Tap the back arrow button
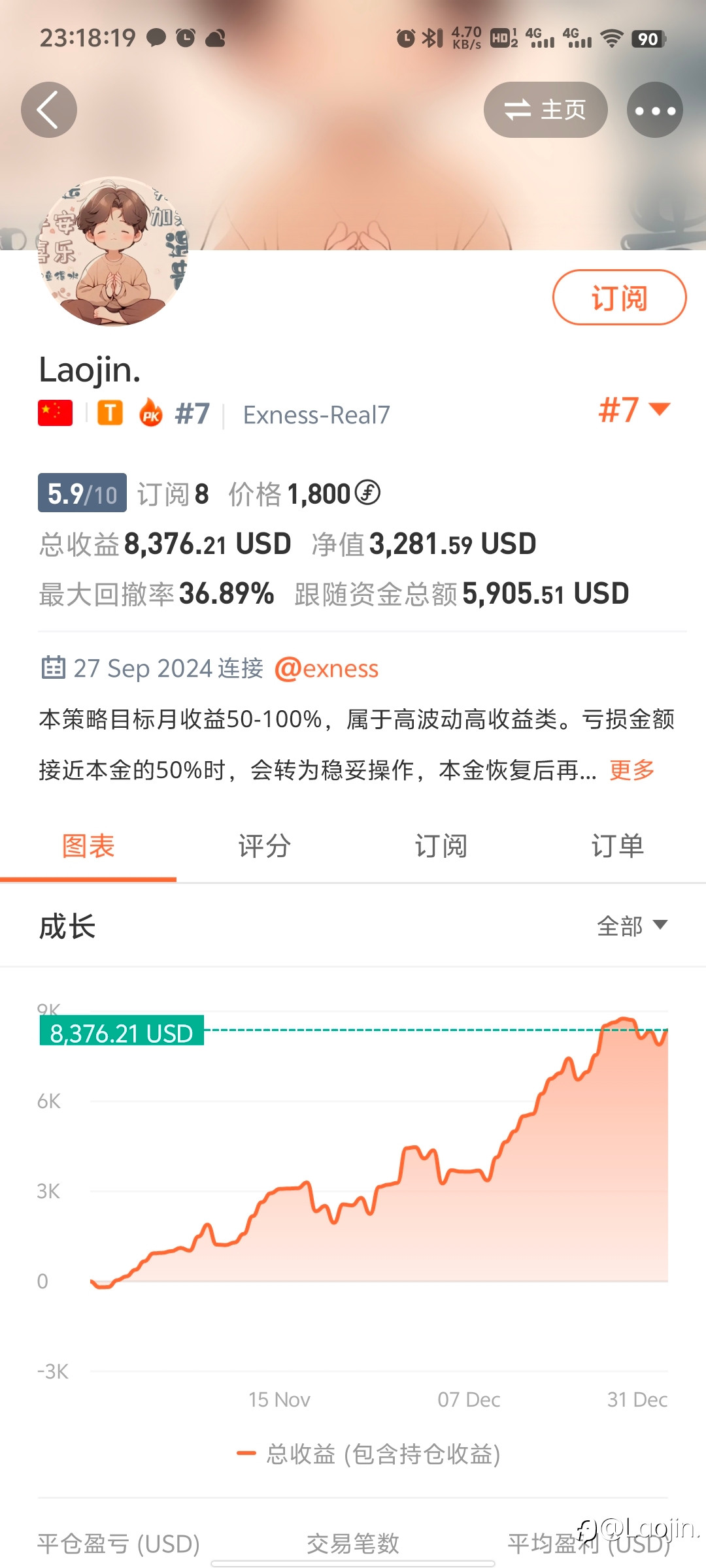 click(x=49, y=110)
